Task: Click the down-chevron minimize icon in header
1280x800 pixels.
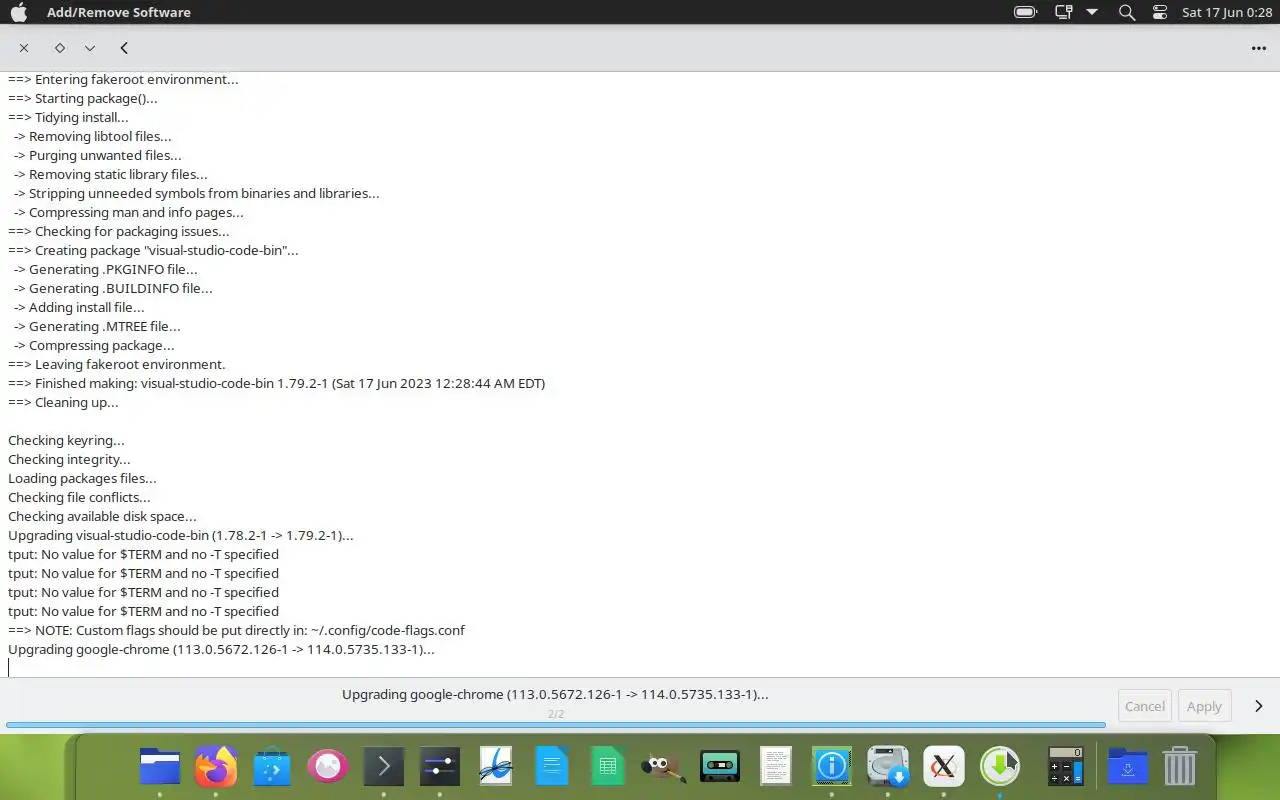Action: coord(90,48)
